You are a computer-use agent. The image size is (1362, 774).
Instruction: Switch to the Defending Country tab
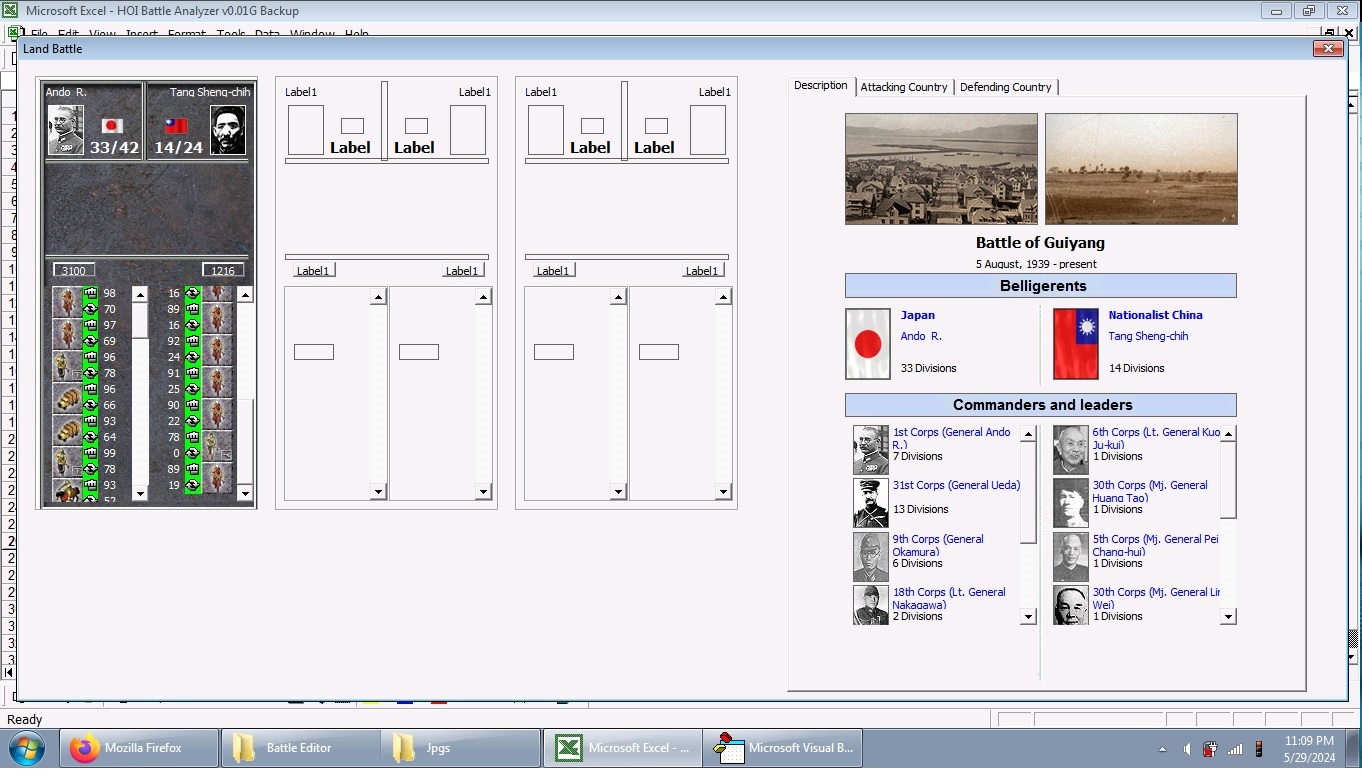click(1005, 87)
